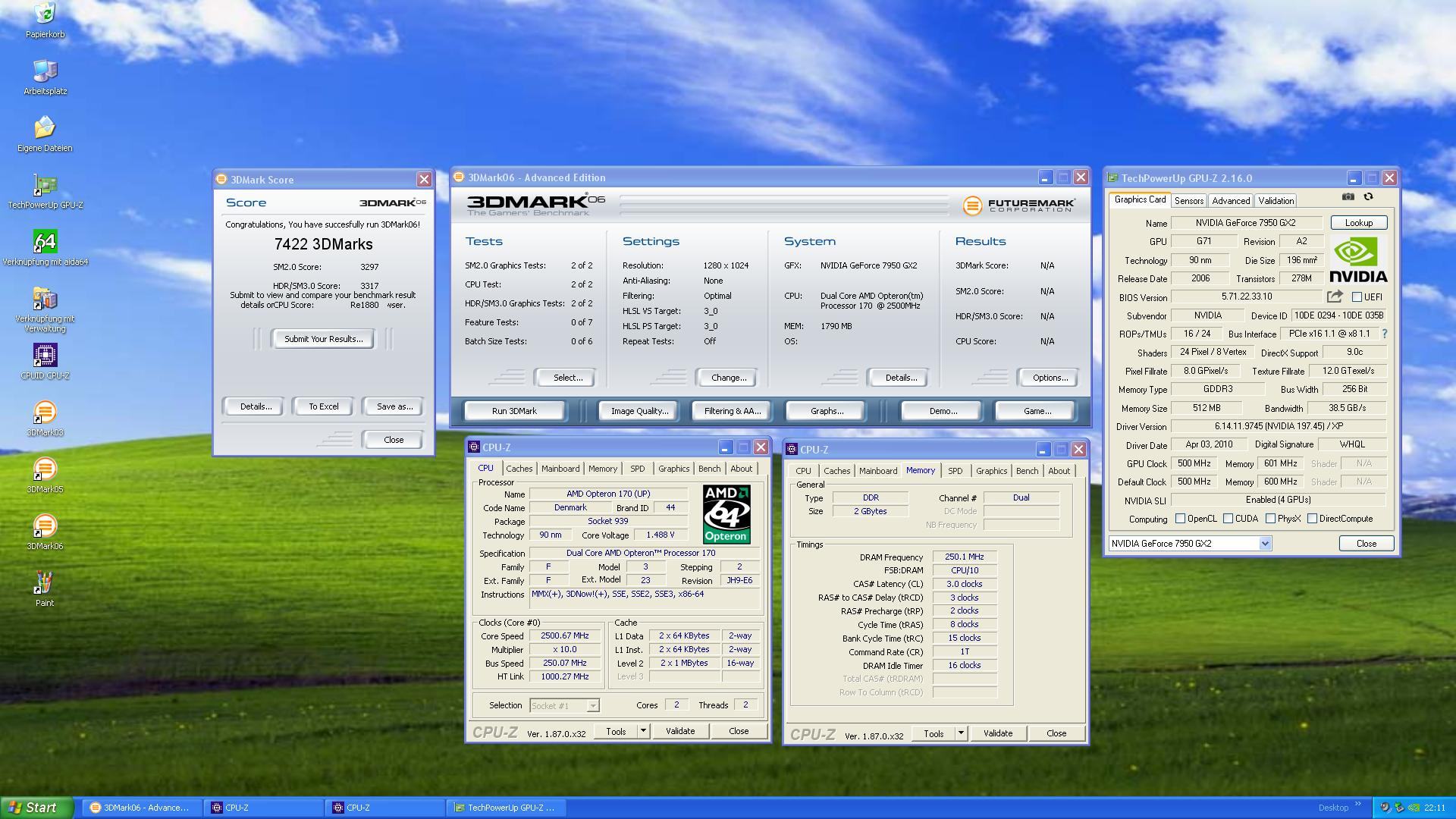Switch to the Validation tab in GPU-Z
This screenshot has width=1456, height=819.
[1276, 201]
